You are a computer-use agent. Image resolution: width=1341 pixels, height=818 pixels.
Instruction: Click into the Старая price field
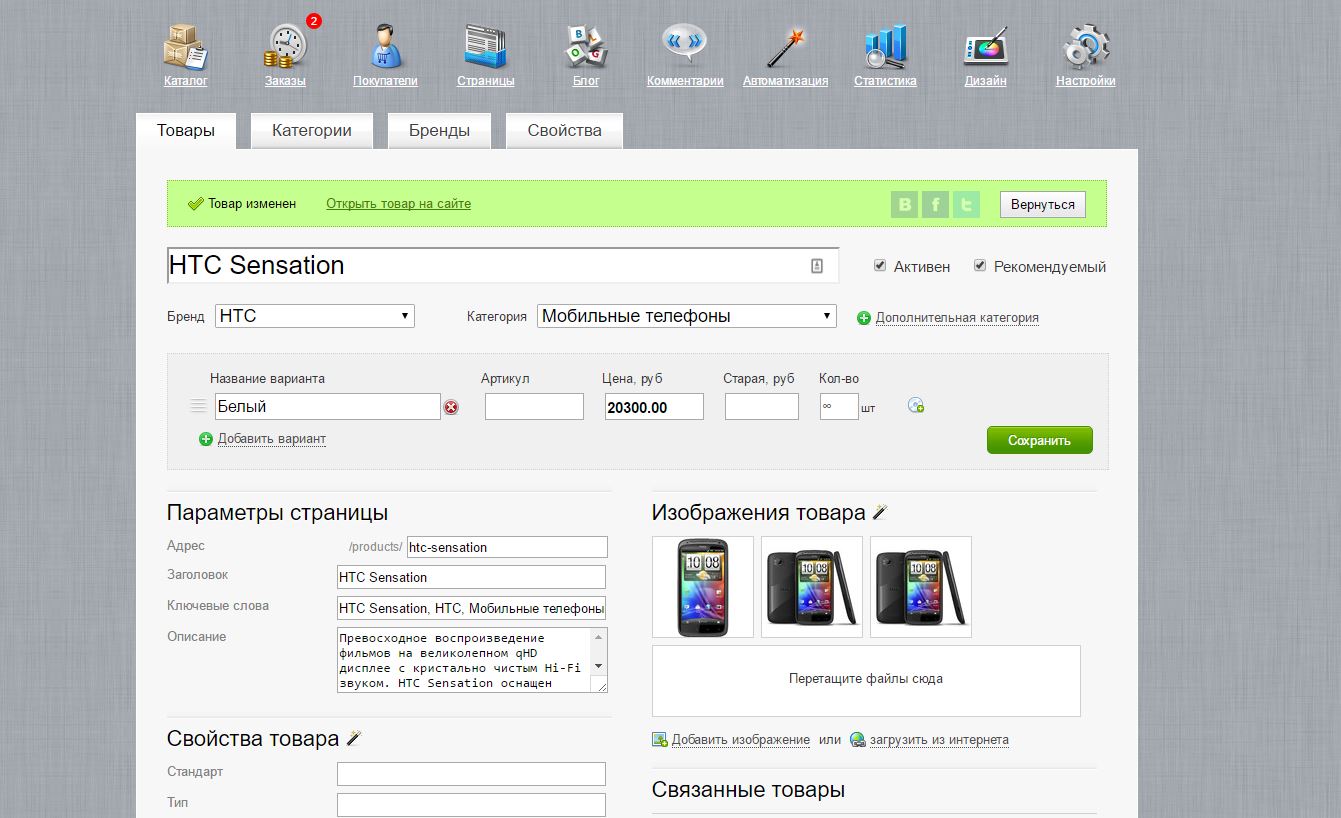tap(762, 406)
